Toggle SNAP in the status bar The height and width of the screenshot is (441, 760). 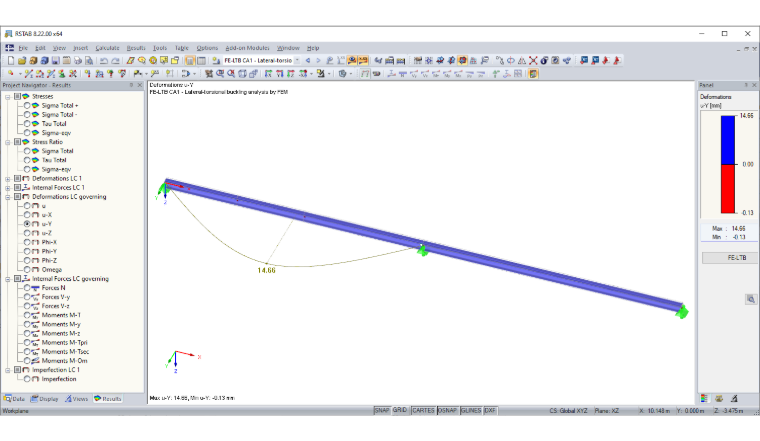(x=382, y=410)
